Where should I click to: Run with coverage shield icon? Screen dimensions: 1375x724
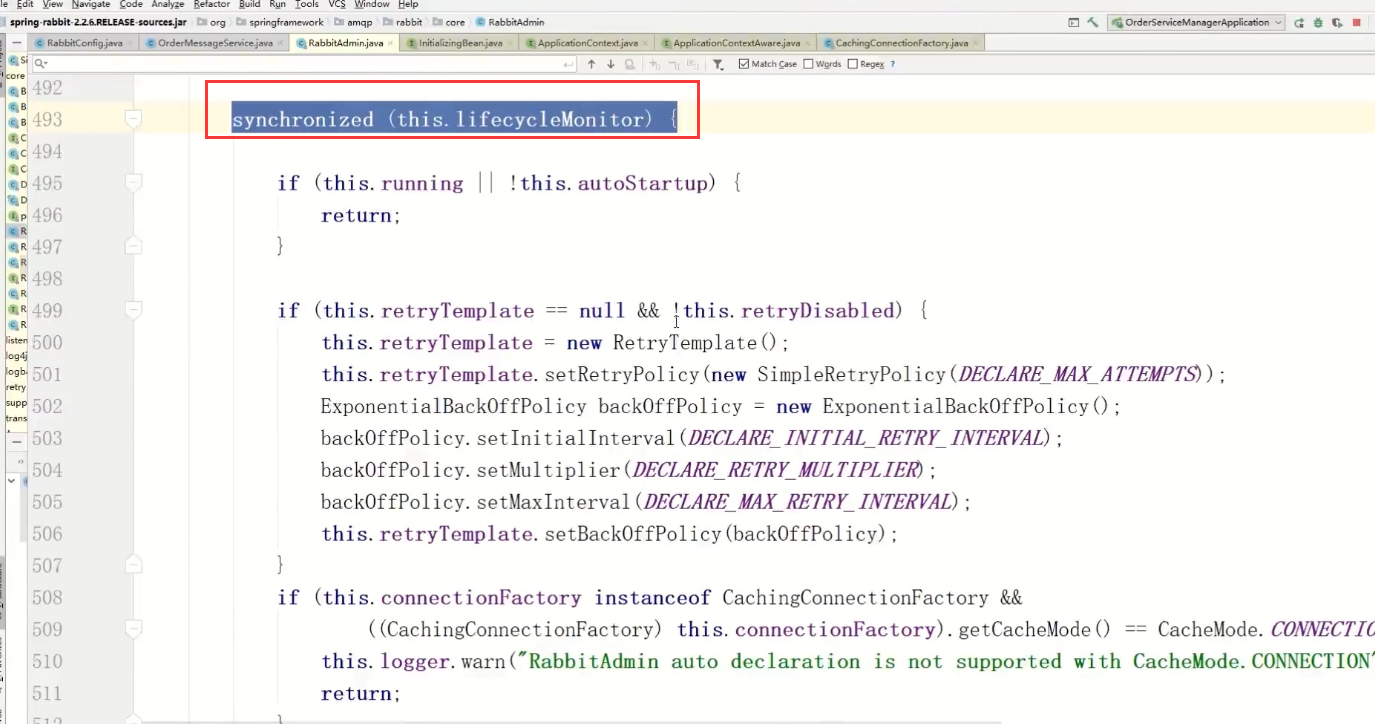(1337, 22)
